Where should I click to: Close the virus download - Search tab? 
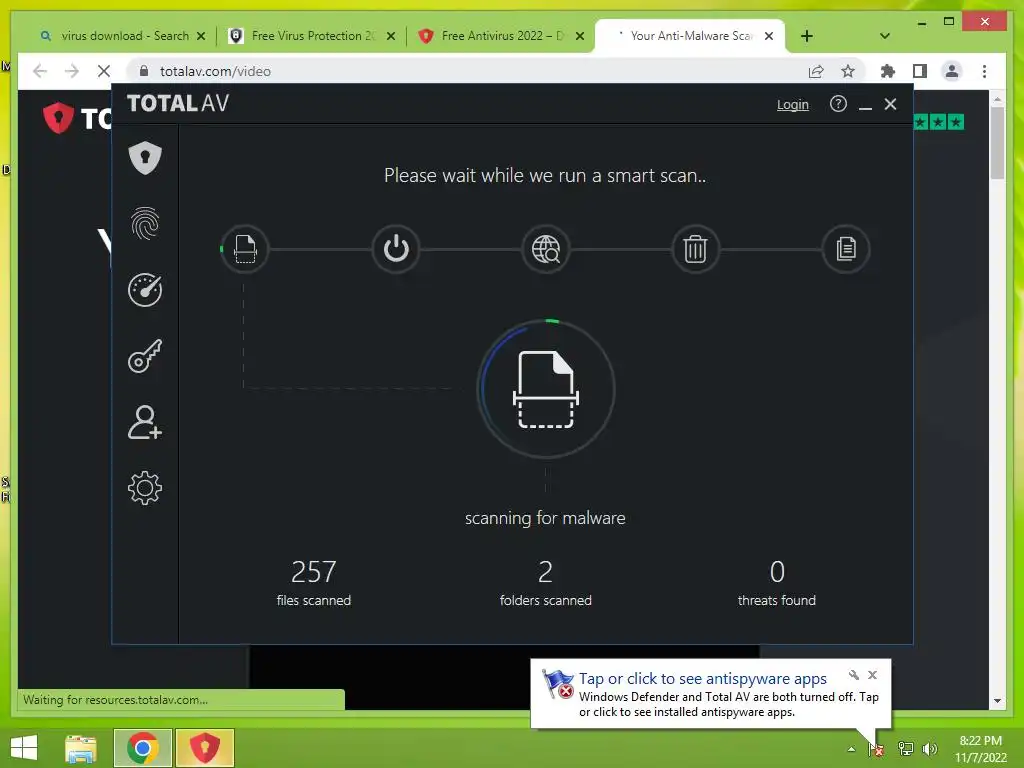click(x=201, y=37)
